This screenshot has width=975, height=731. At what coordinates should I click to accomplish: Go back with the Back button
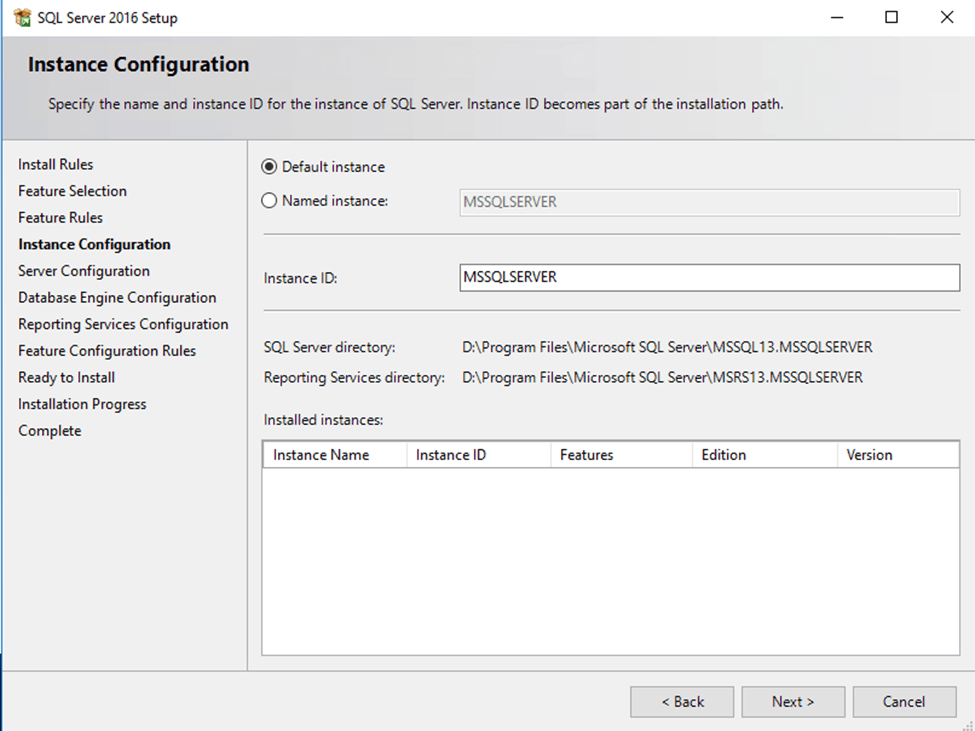(682, 702)
